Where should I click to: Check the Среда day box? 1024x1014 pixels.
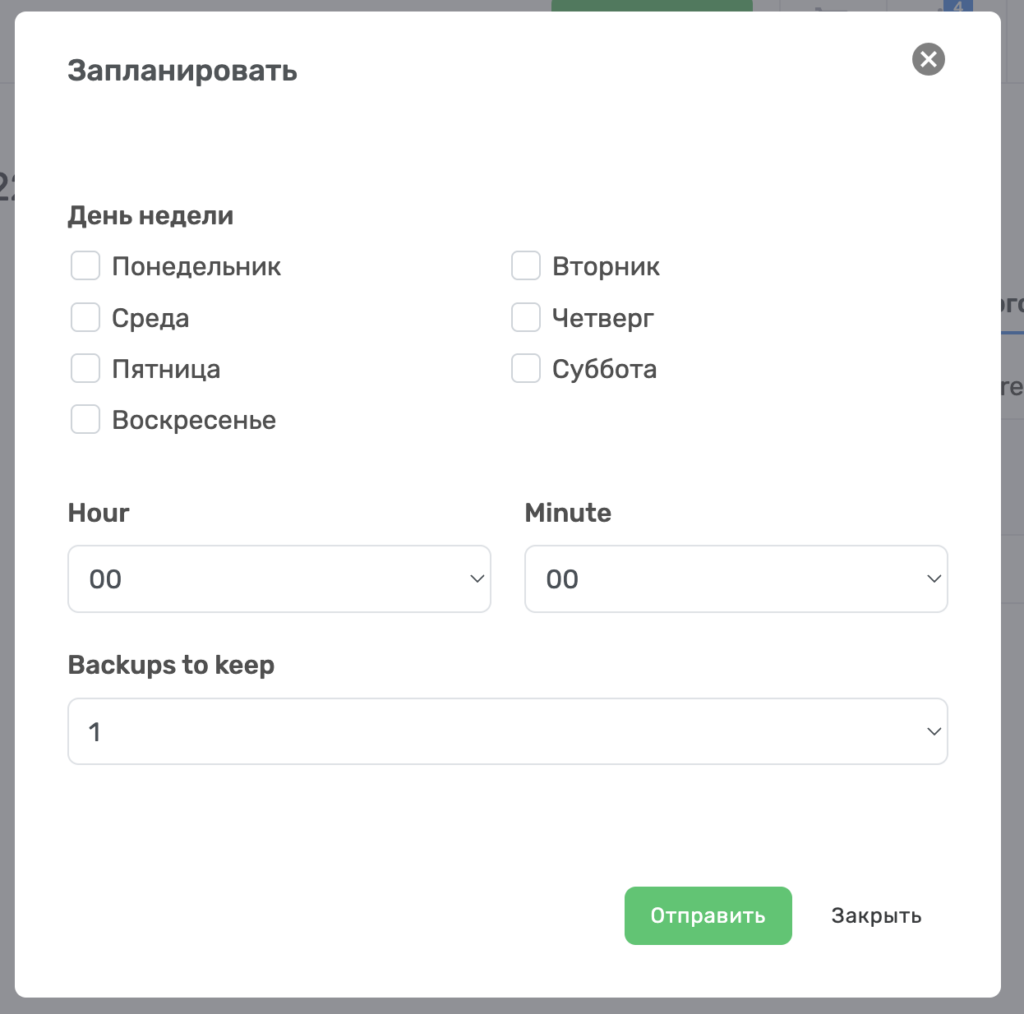[86, 317]
